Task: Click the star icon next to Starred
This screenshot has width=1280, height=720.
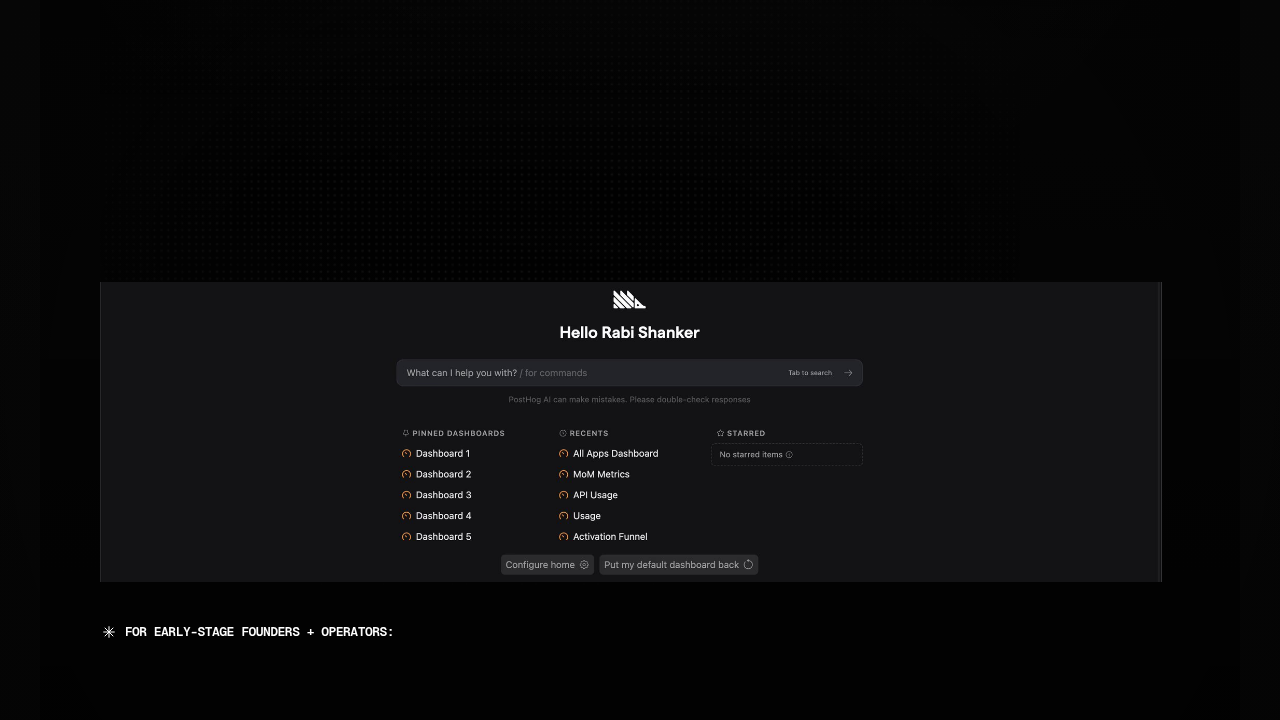Action: point(720,433)
